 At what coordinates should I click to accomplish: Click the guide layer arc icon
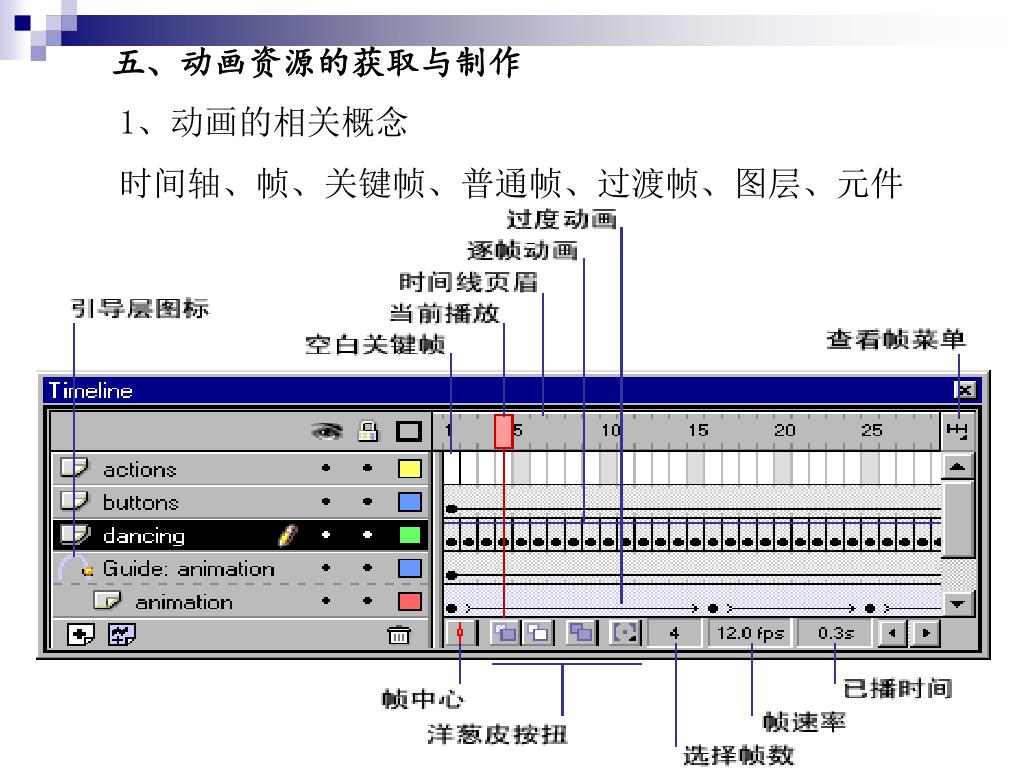[x=75, y=568]
